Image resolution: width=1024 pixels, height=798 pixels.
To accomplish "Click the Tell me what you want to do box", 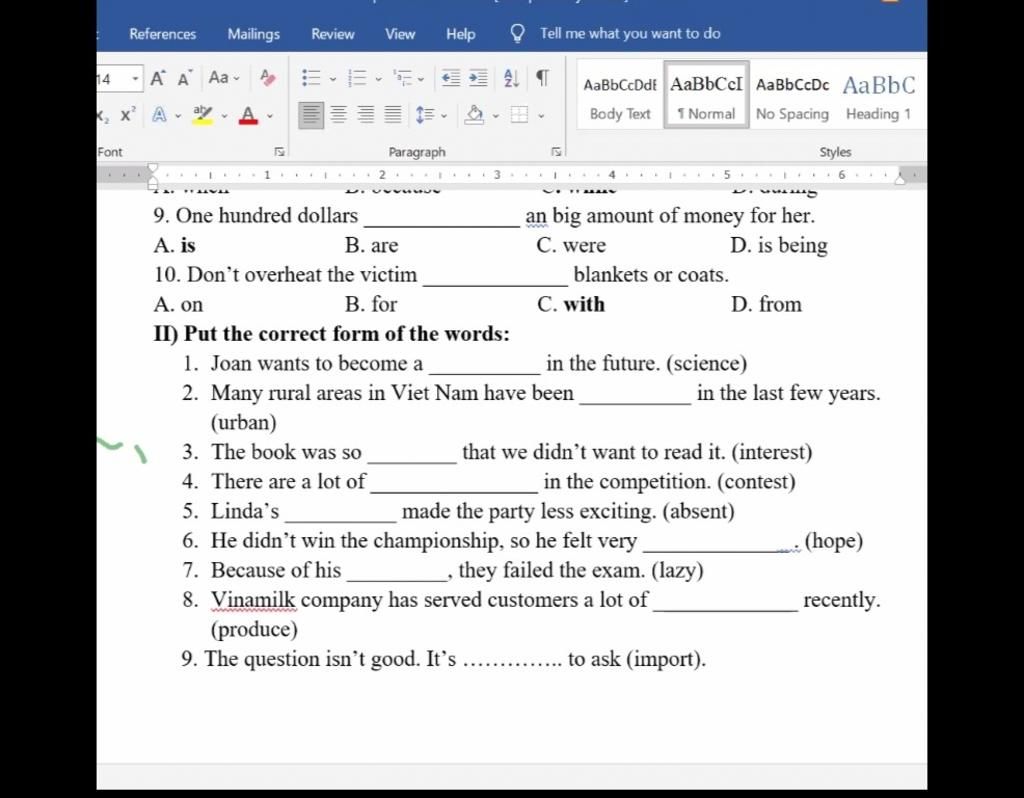I will 630,33.
